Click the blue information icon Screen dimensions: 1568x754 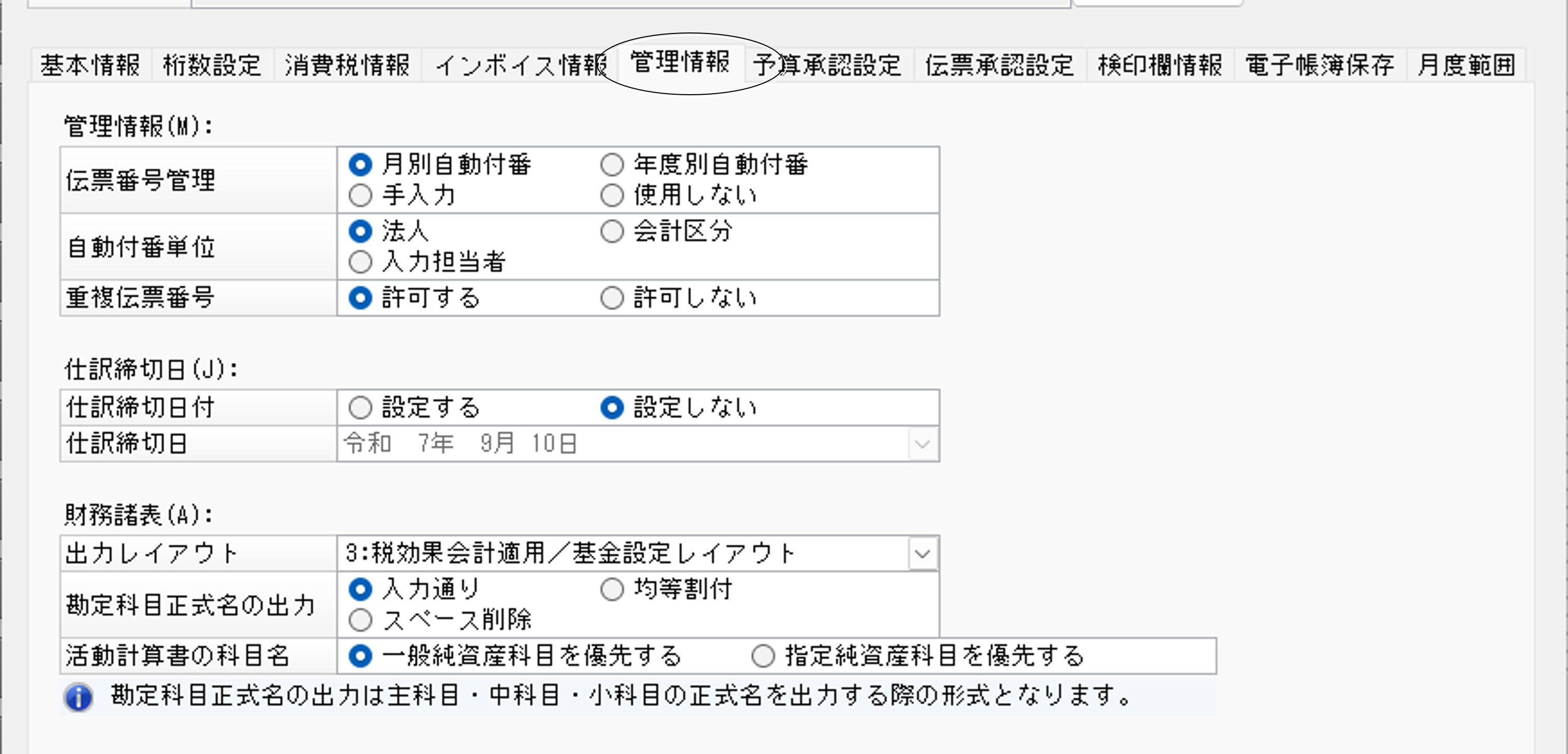point(78,697)
